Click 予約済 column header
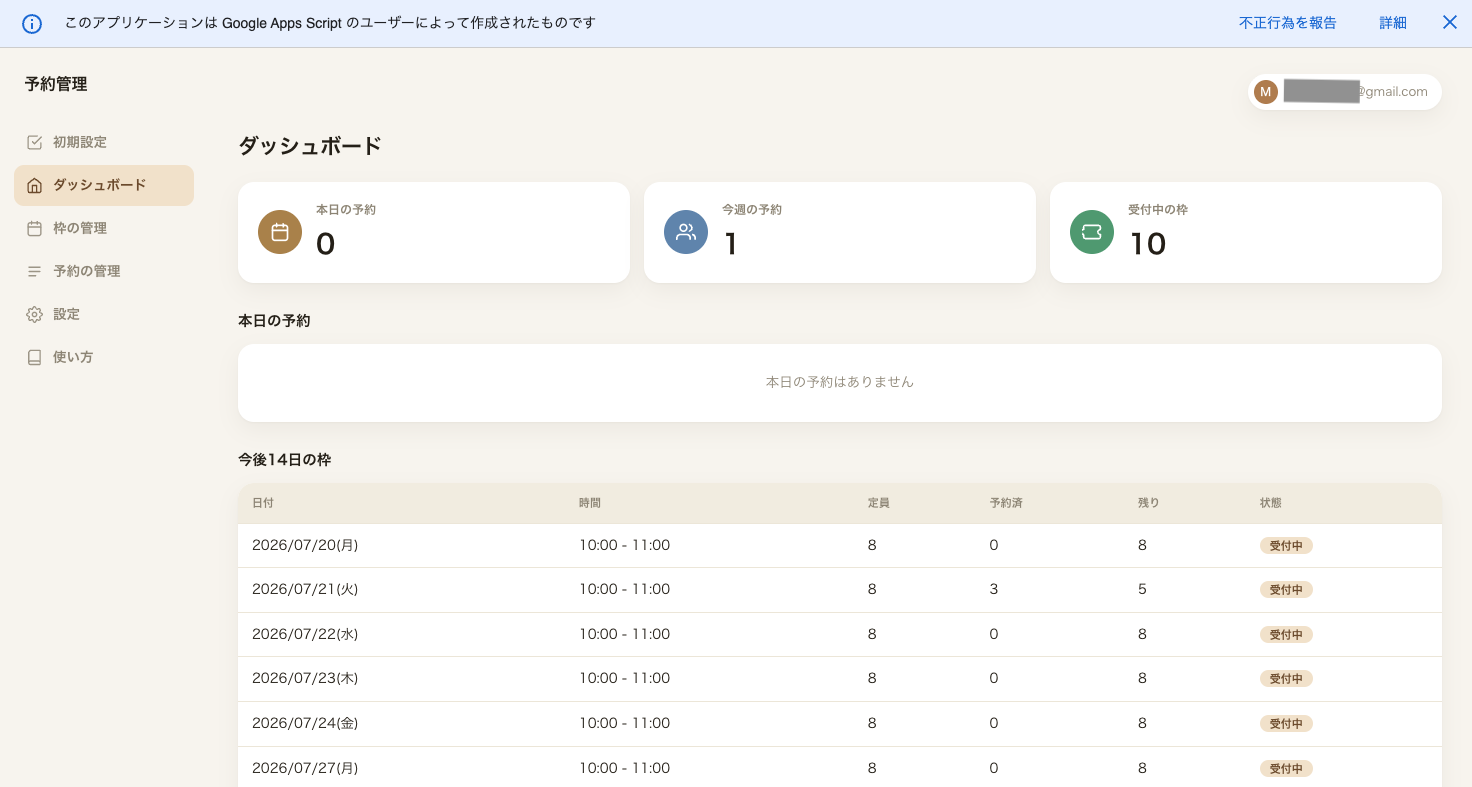The image size is (1472, 787). click(x=1006, y=503)
